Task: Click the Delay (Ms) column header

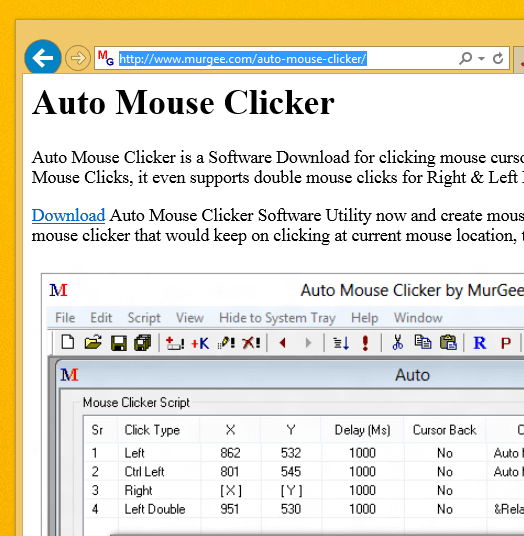Action: (362, 430)
